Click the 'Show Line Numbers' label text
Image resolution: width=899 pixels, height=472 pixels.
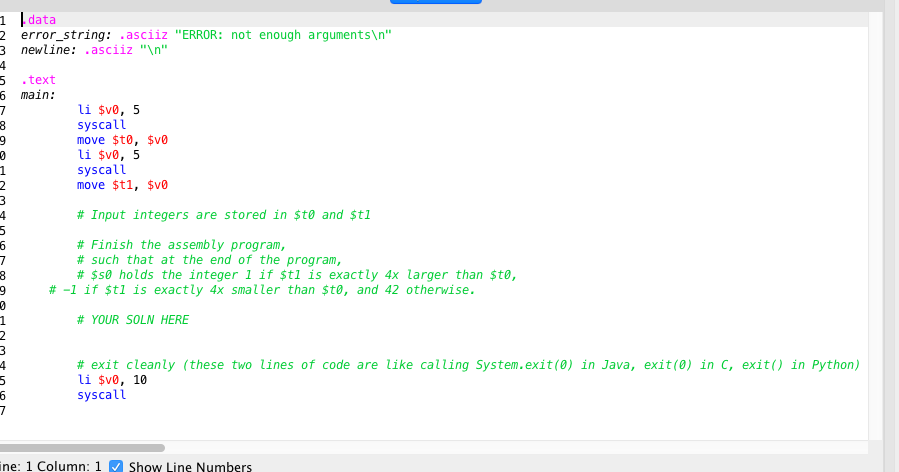[190, 466]
